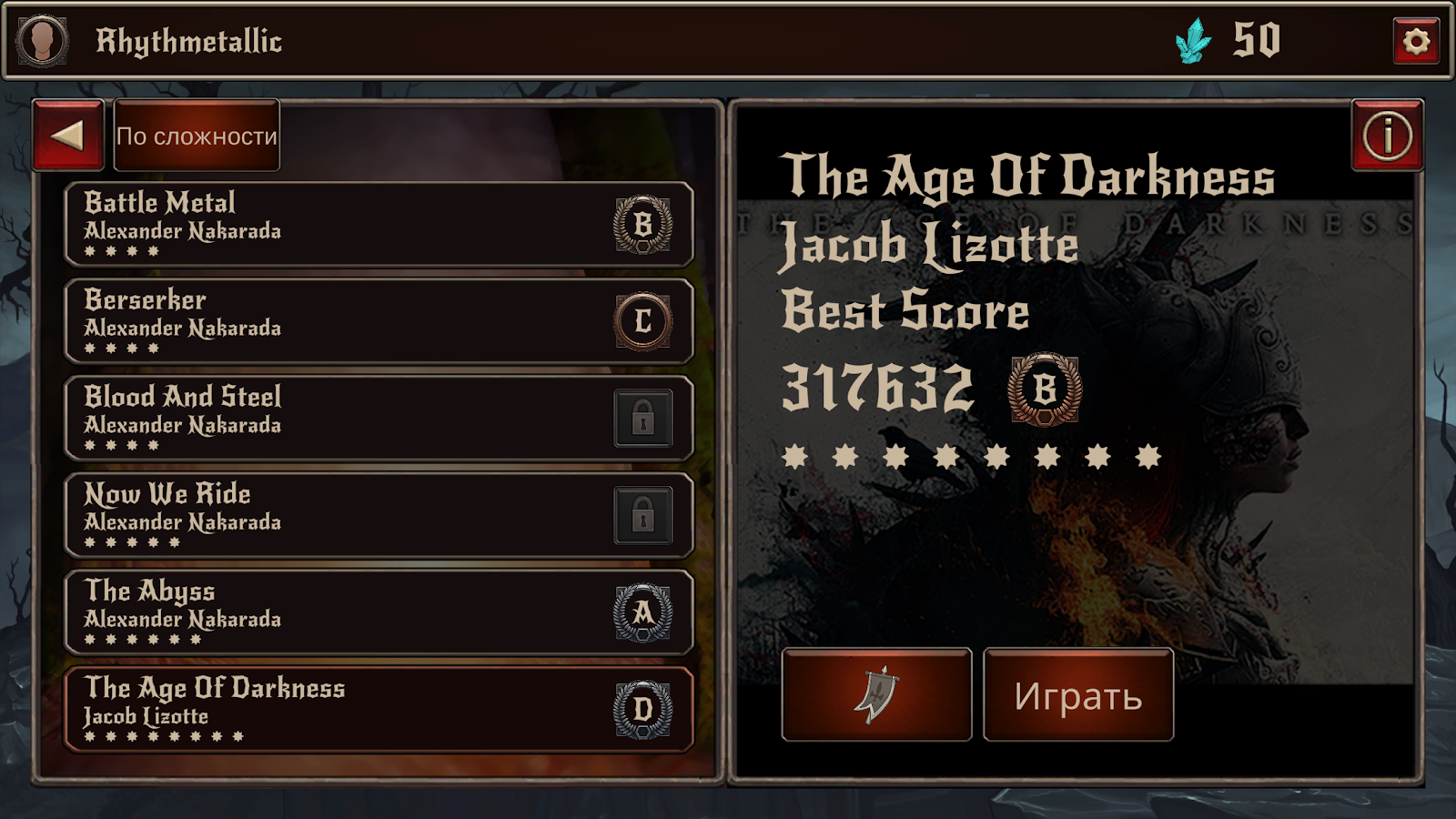Screen dimensions: 1456x819
Task: Choose Blood And Steel from the song list
Action: (x=379, y=419)
